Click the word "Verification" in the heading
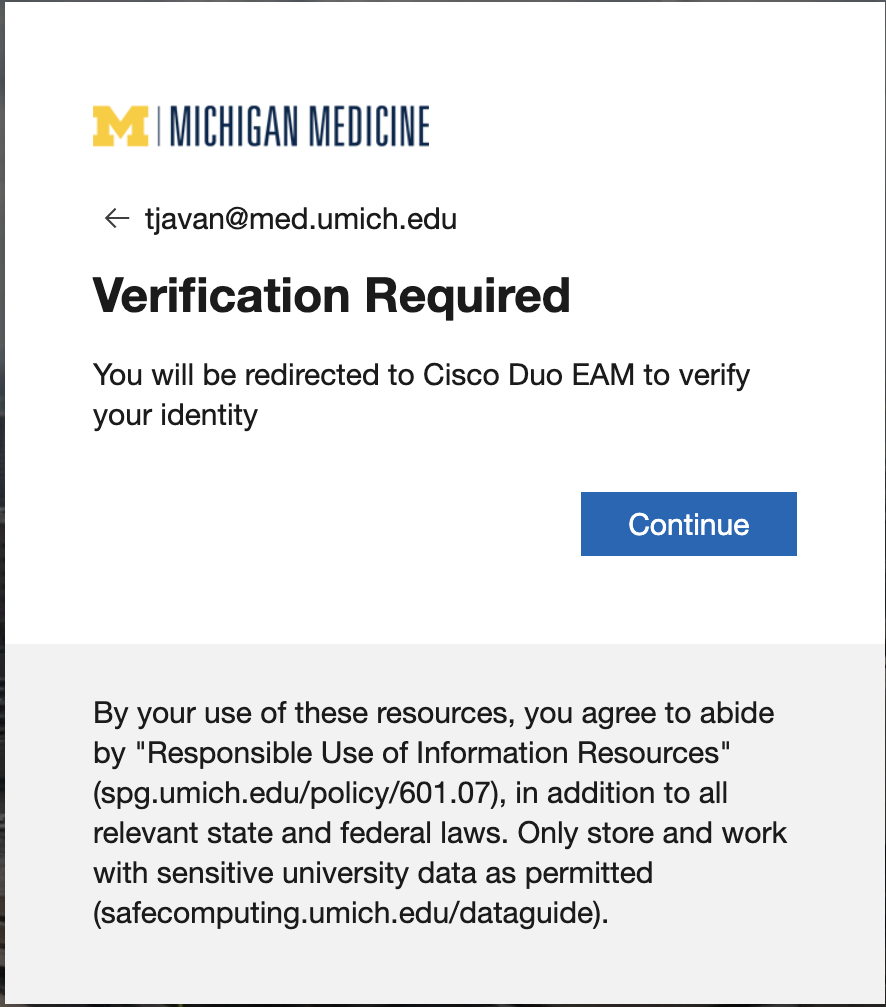 221,296
